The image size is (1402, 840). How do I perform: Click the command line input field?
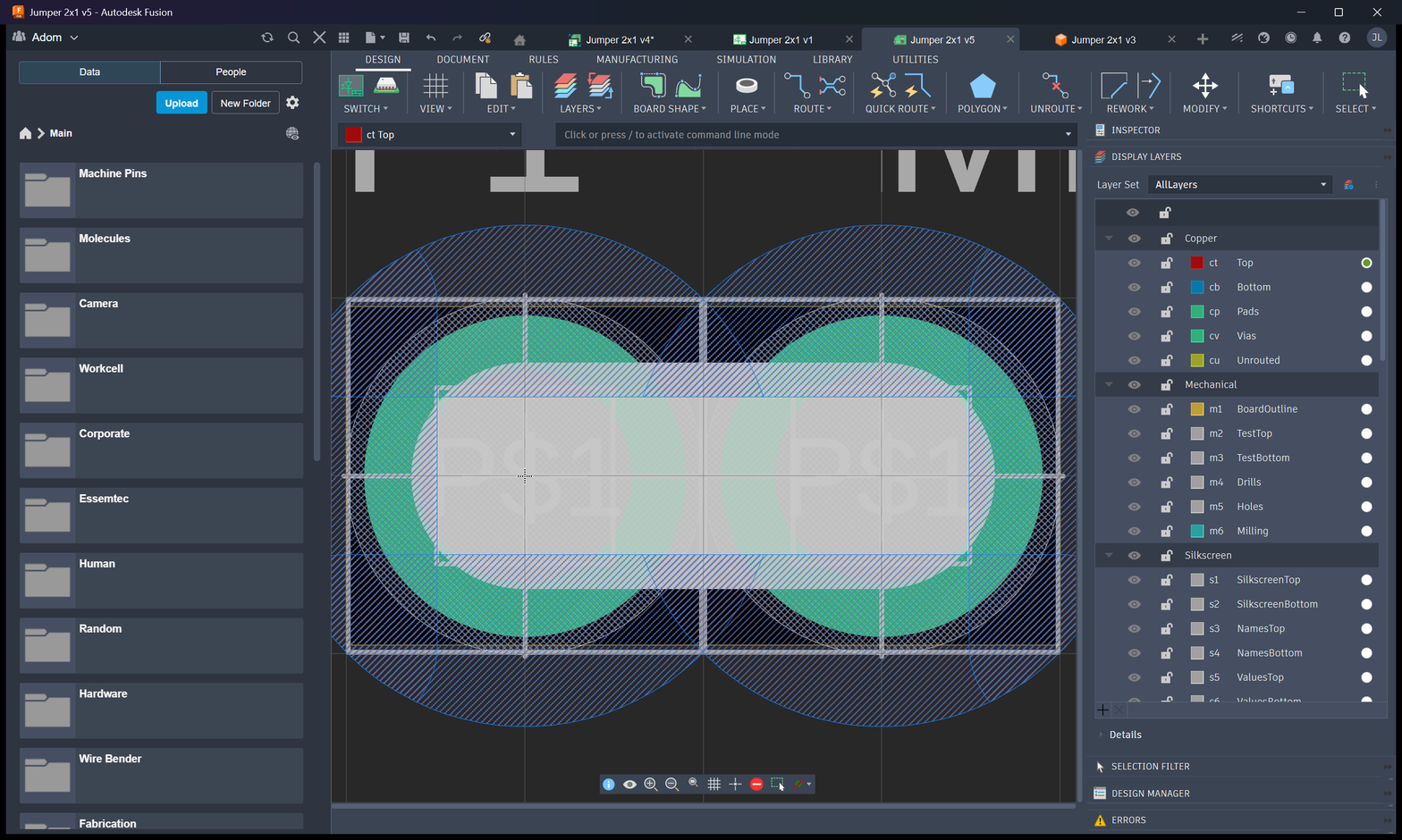tap(815, 135)
